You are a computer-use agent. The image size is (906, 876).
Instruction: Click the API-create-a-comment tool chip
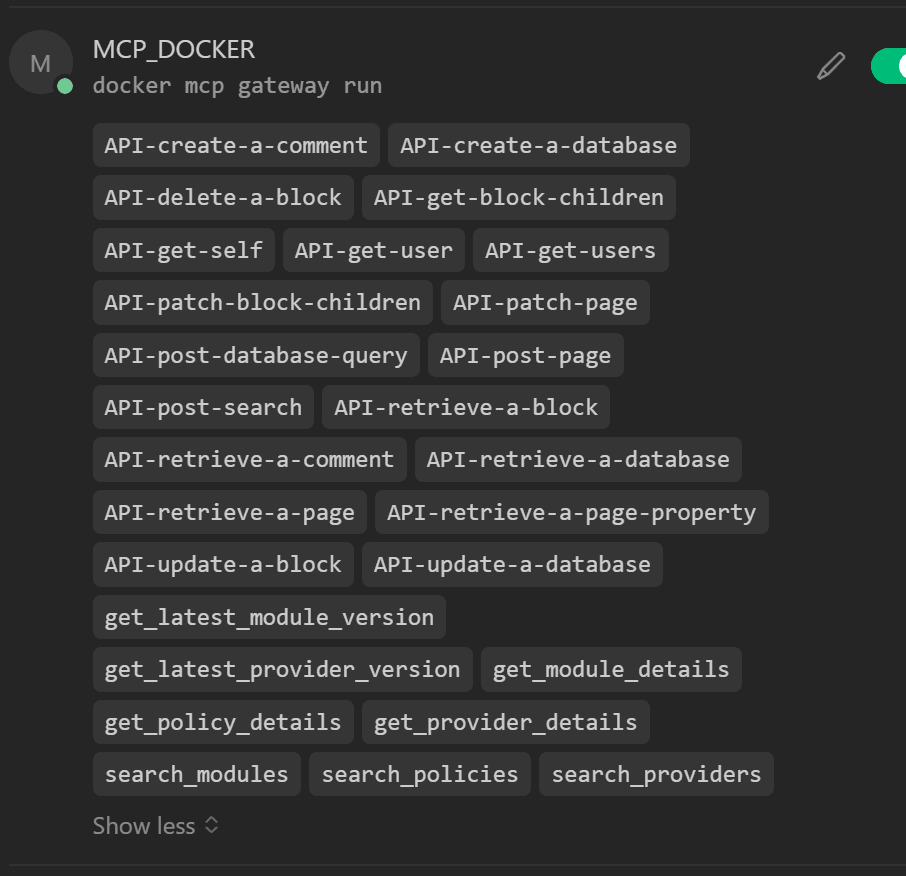[x=236, y=145]
